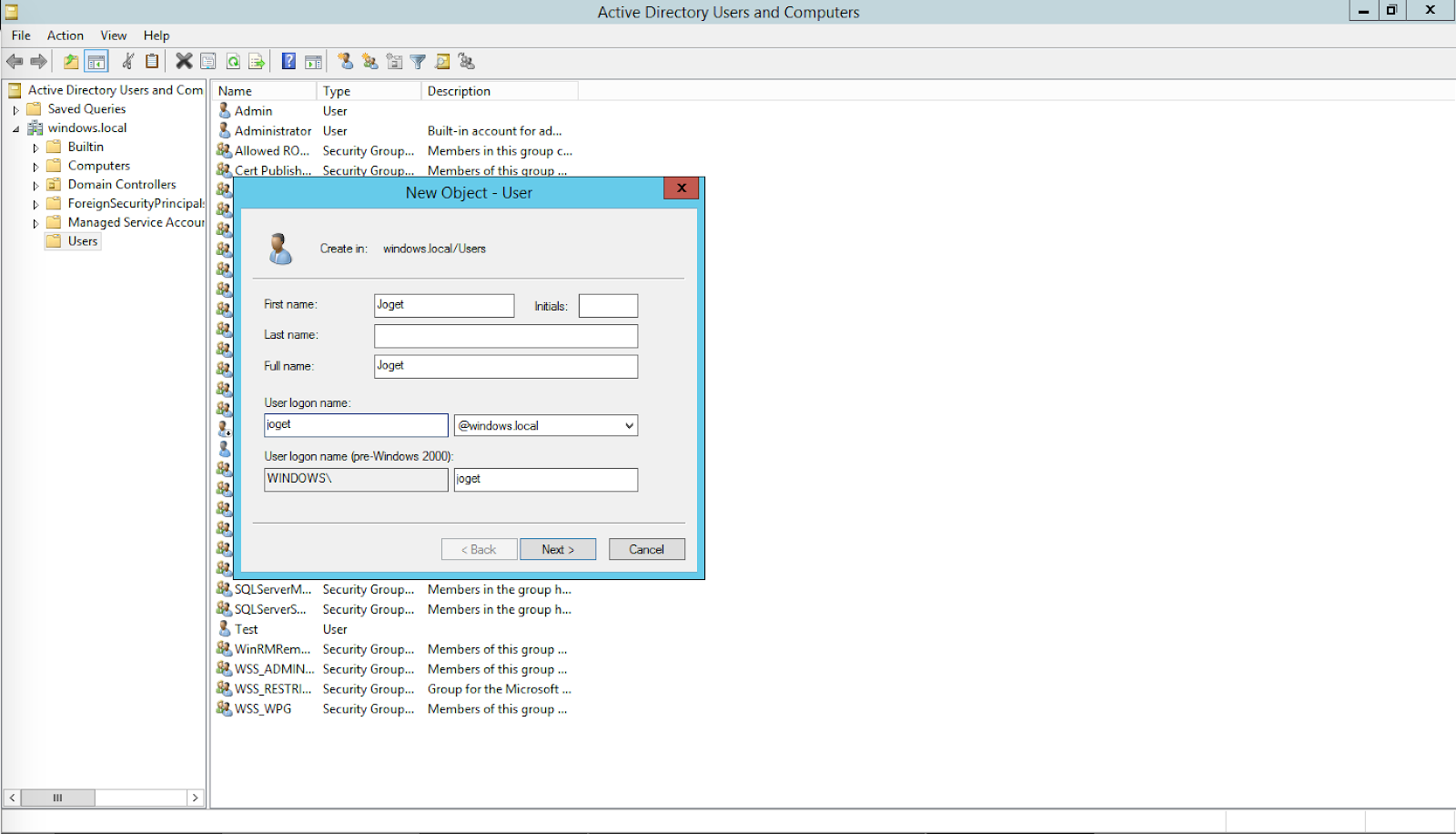Click the Up one level folder icon
The height and width of the screenshot is (834, 1456).
71,61
